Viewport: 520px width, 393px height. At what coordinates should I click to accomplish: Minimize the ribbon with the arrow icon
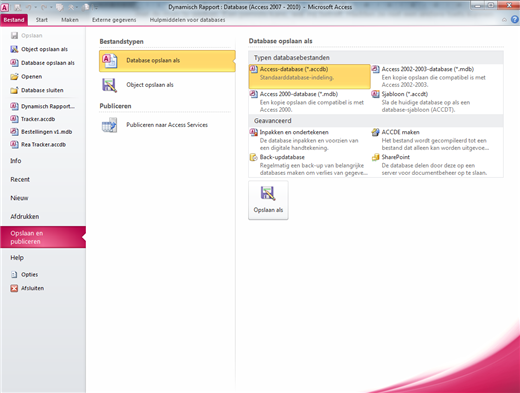(504, 20)
